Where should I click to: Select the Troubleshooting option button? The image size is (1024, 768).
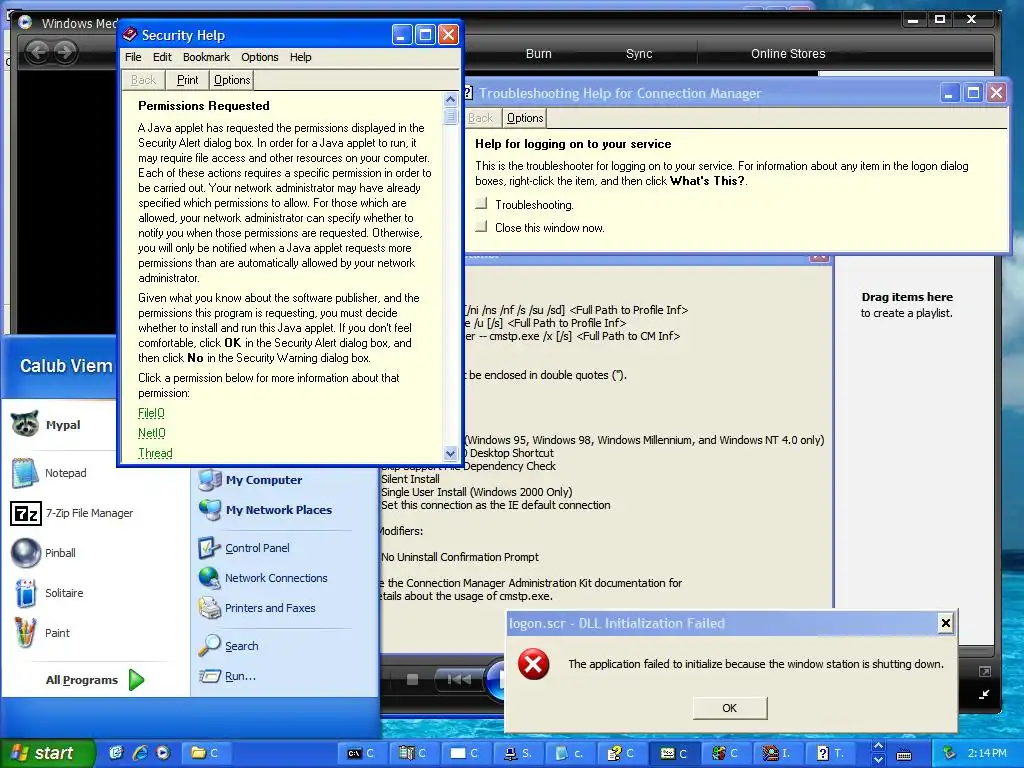481,204
